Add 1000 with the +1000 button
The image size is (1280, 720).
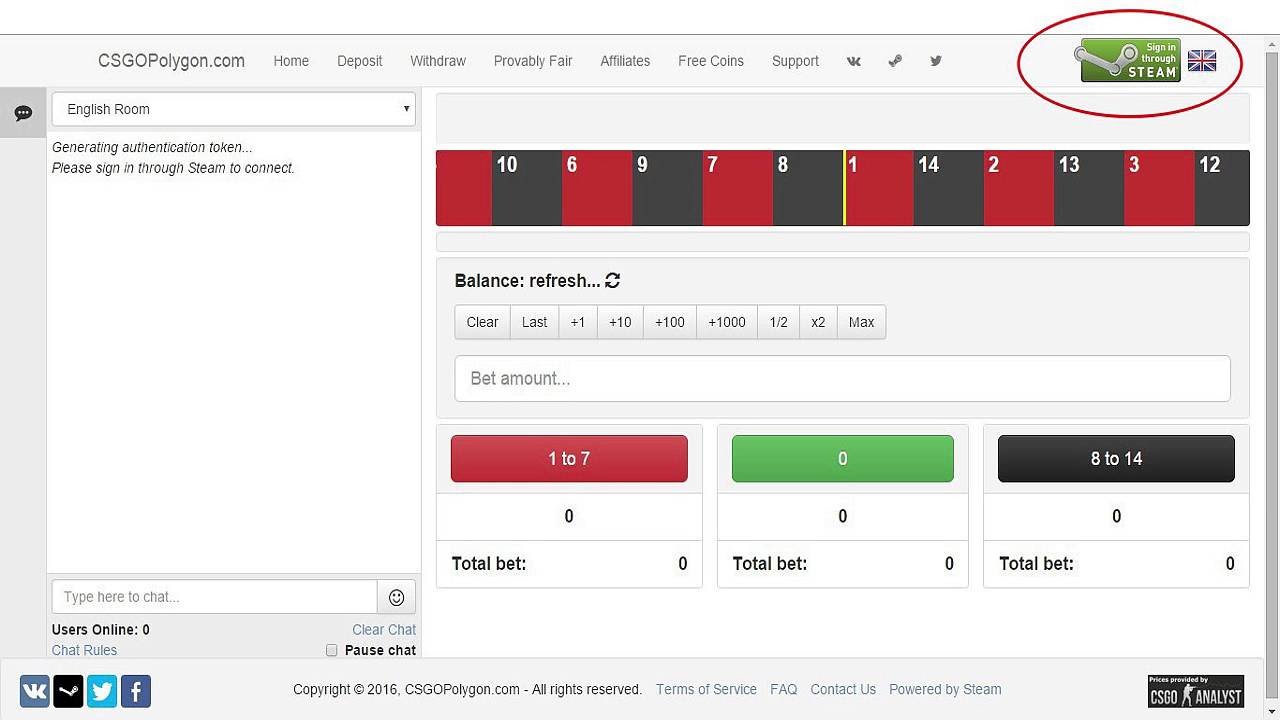(x=727, y=322)
